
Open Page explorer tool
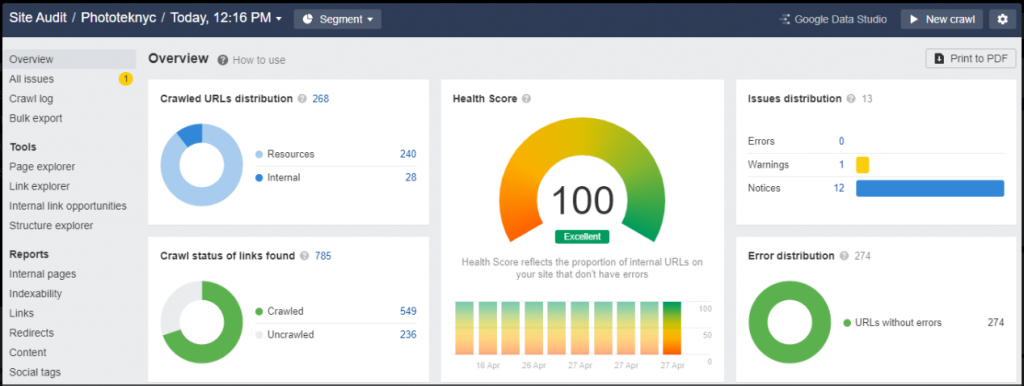[x=42, y=167]
